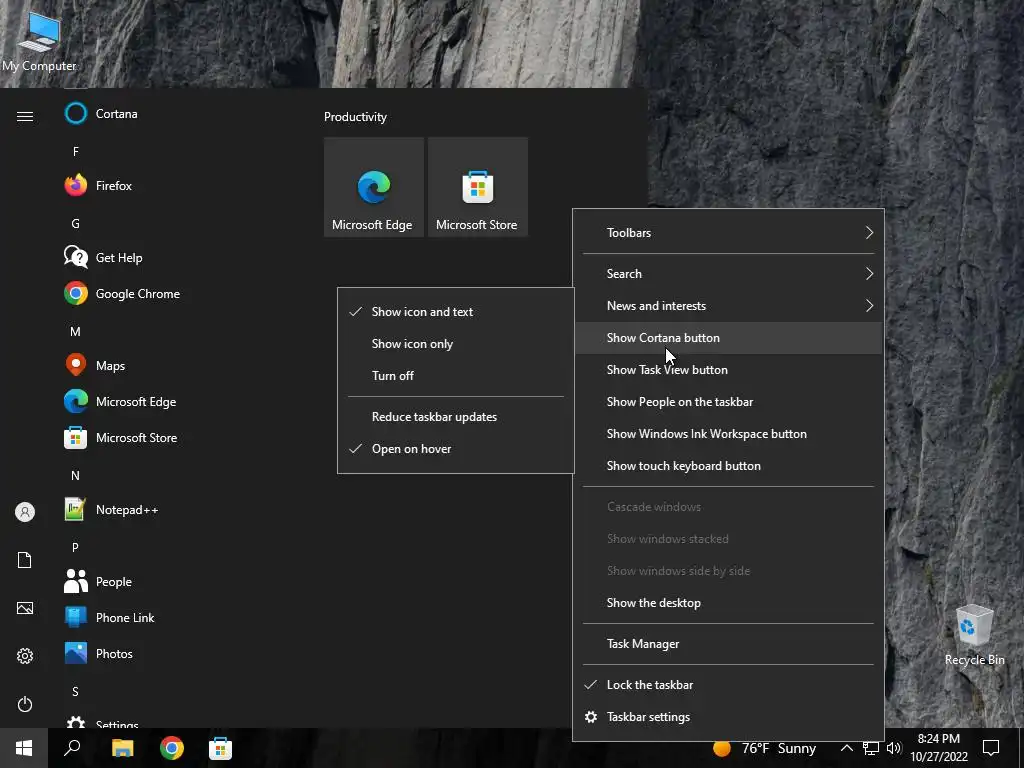The height and width of the screenshot is (768, 1024).
Task: Choose 'Turn off' for News and interests
Action: [456, 376]
